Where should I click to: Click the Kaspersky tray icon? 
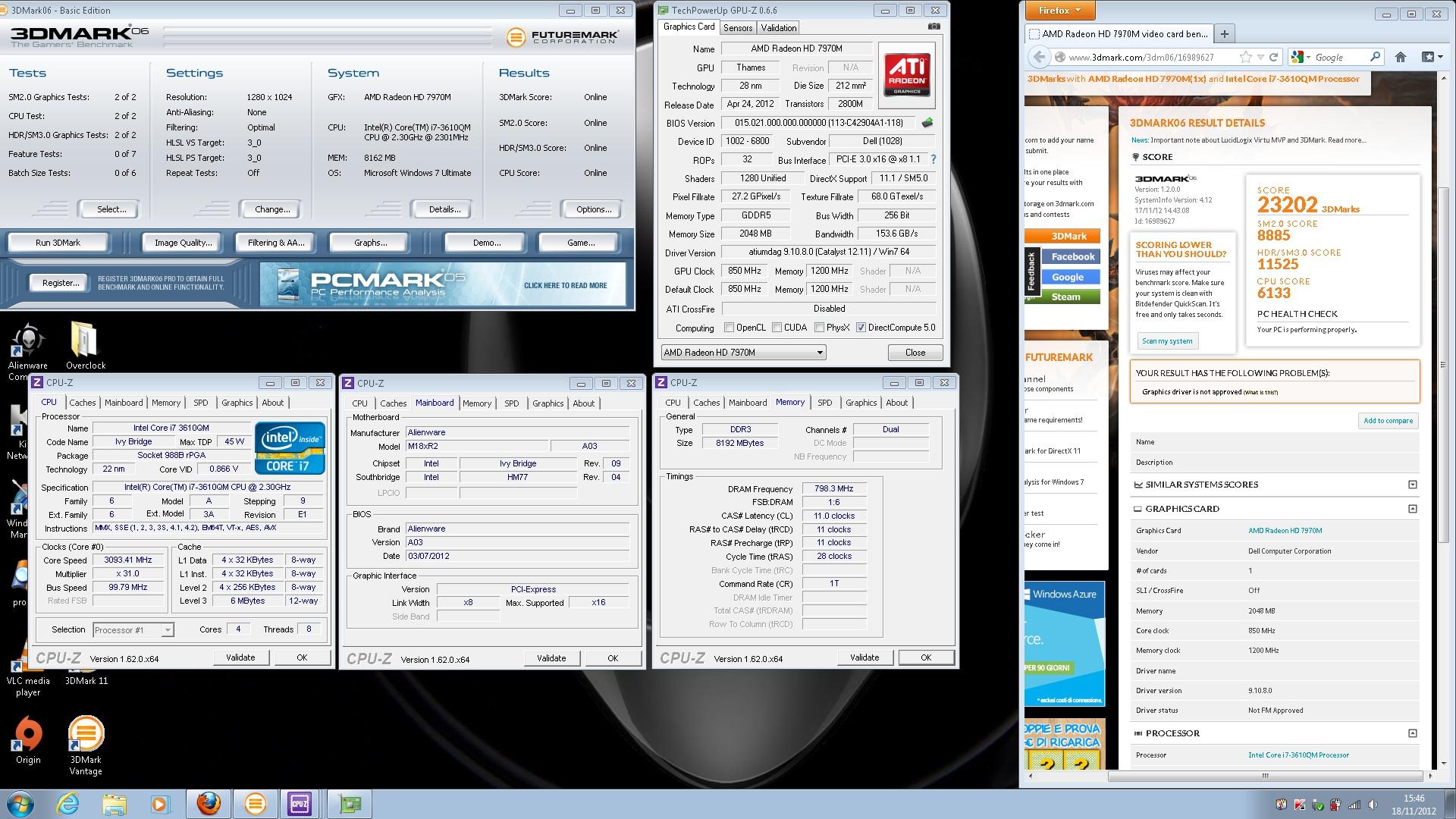[x=1300, y=805]
